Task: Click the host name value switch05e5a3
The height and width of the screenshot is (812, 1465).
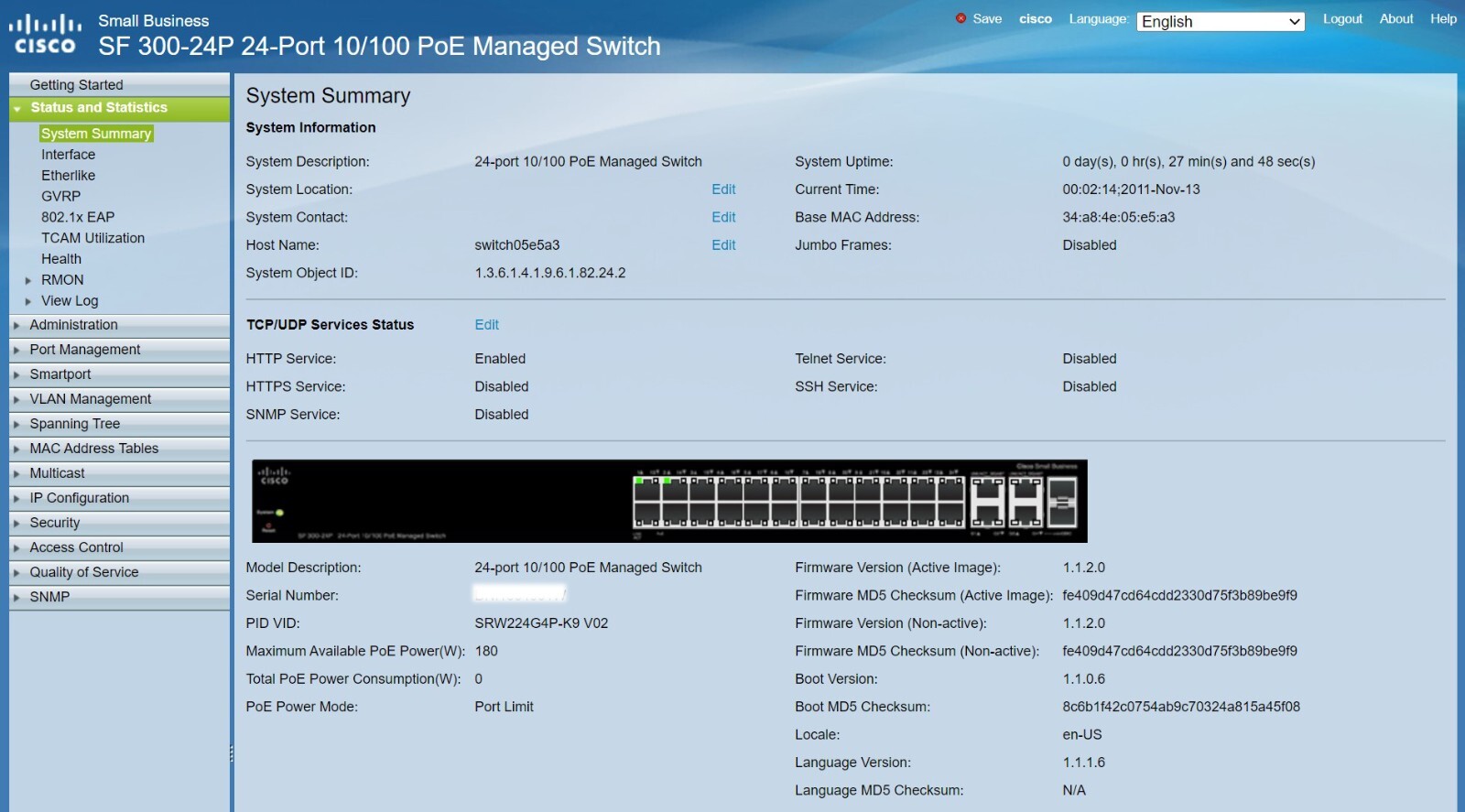Action: click(517, 245)
